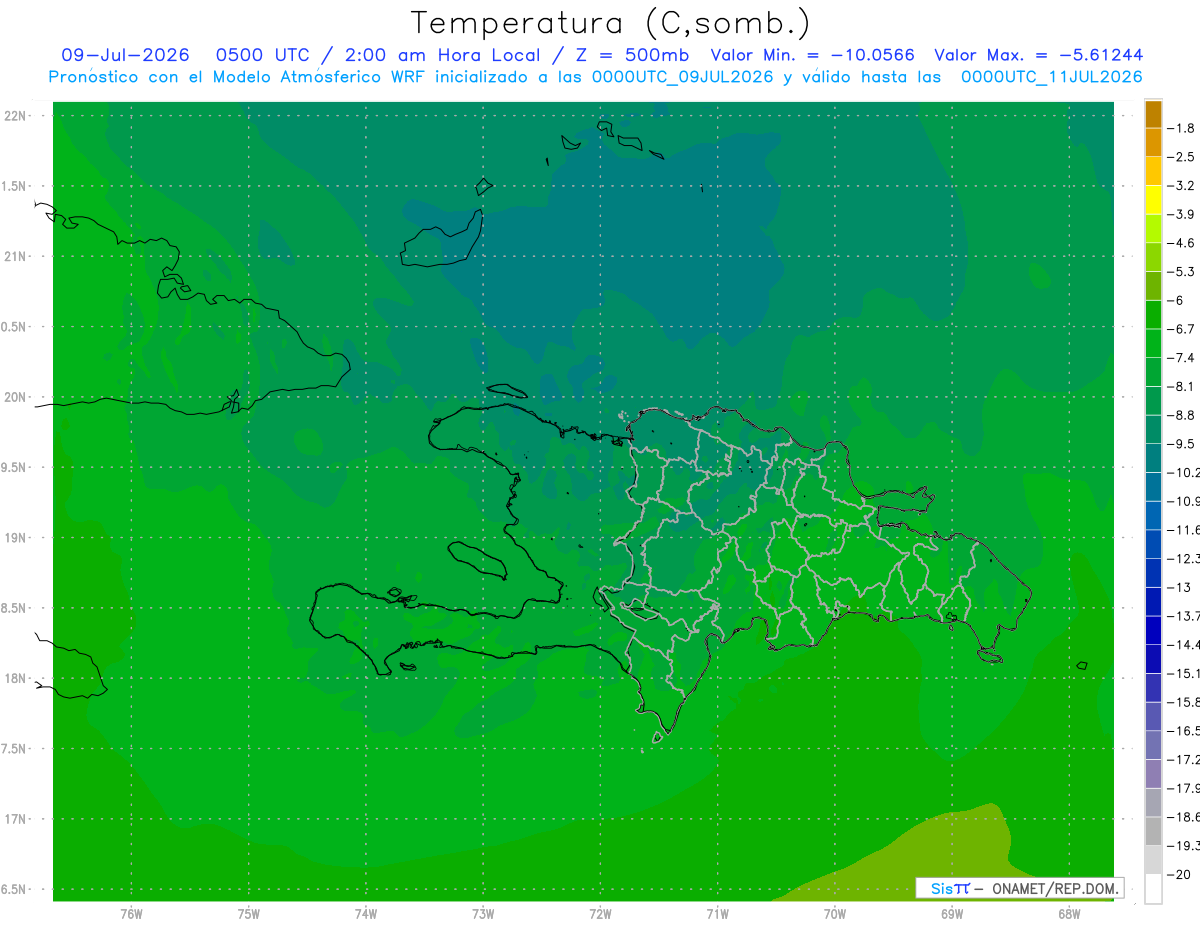1200x927 pixels.
Task: Click the '-13' legend value
Action: [x=1178, y=587]
